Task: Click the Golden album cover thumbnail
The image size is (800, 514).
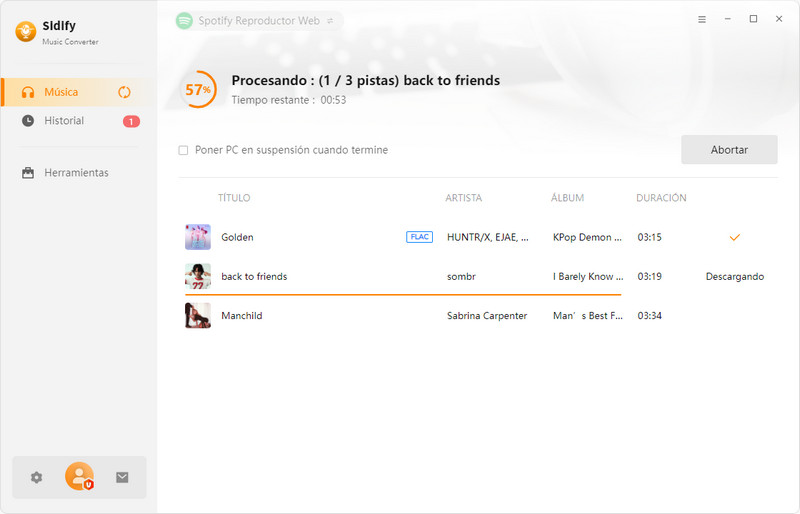Action: 198,237
